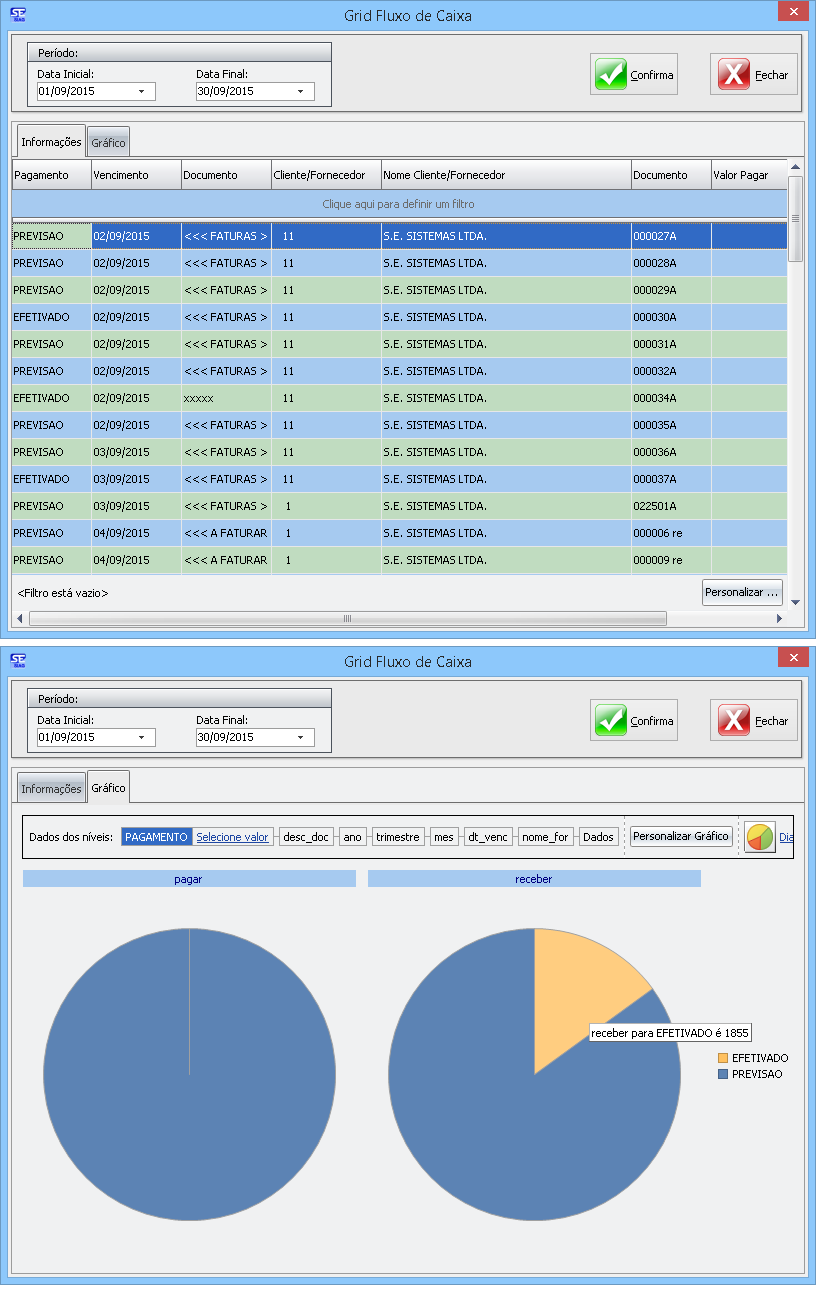Select the trimestre level field
Image resolution: width=820 pixels, height=1292 pixels.
click(399, 837)
